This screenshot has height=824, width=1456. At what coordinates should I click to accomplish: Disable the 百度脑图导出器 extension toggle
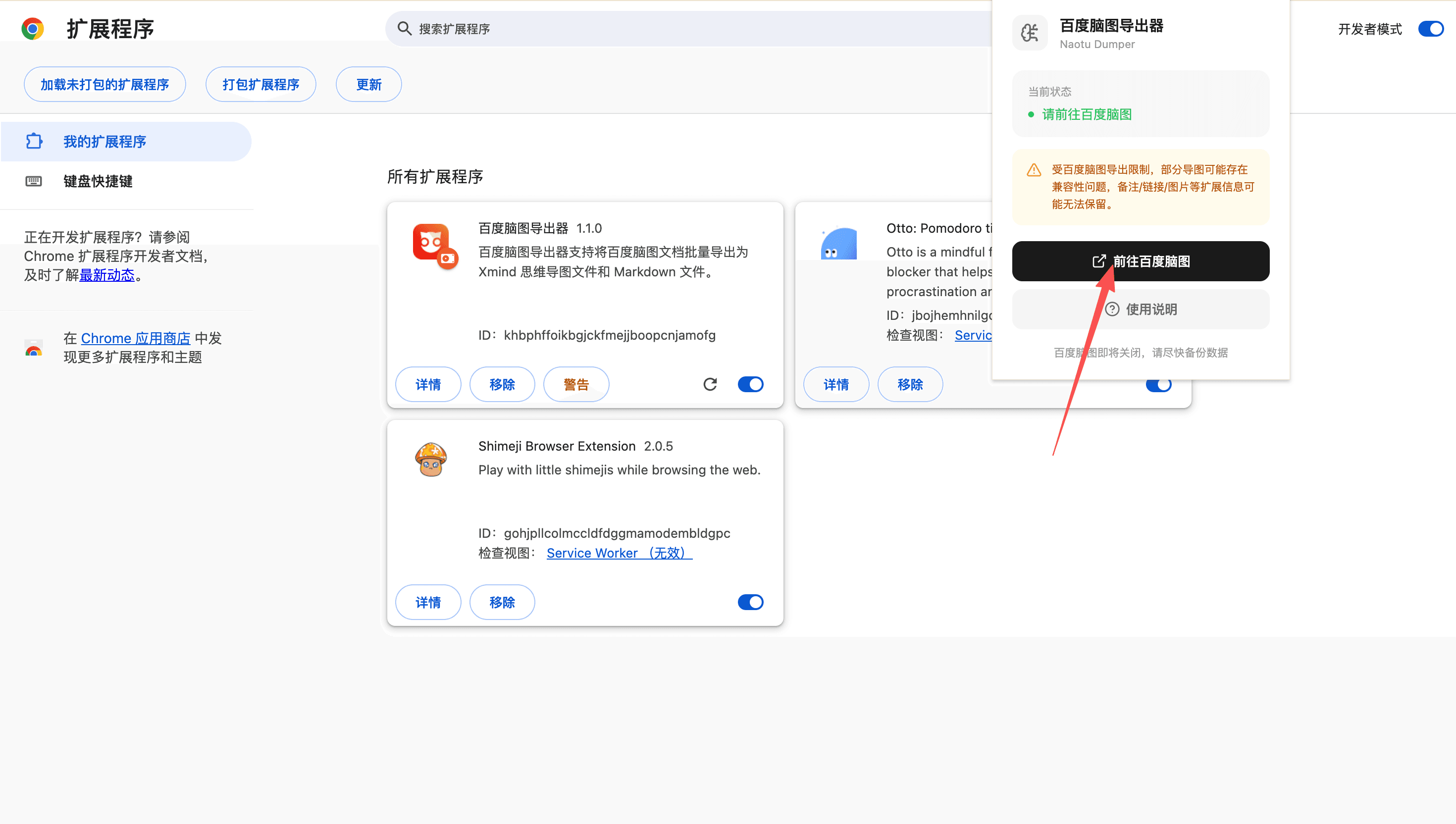[750, 384]
